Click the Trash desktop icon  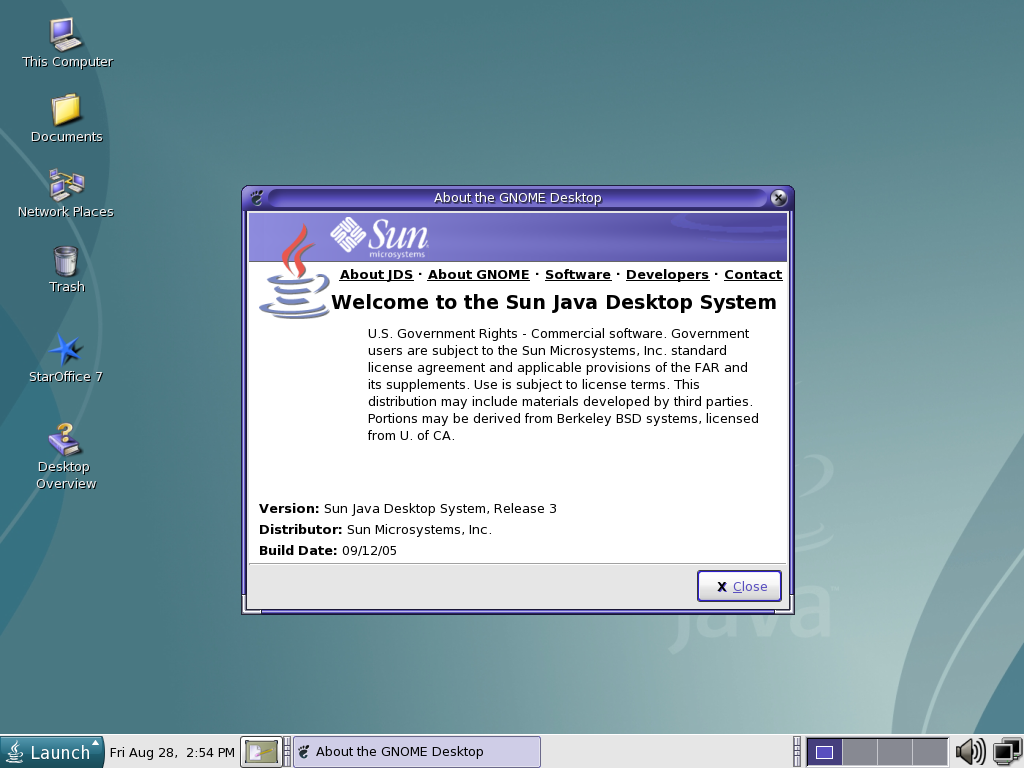click(66, 261)
